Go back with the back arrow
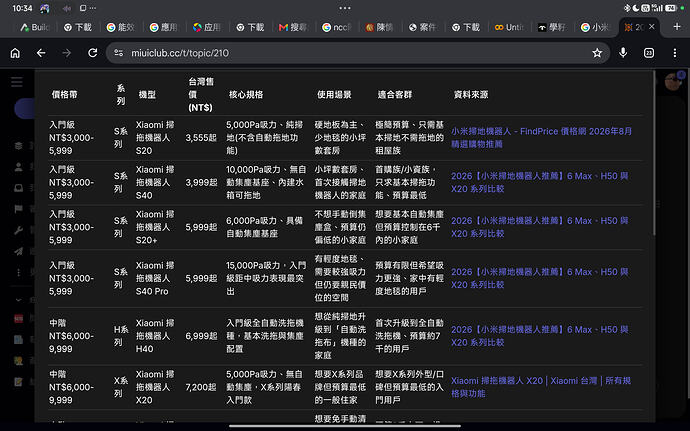This screenshot has height=431, width=690. 41,53
